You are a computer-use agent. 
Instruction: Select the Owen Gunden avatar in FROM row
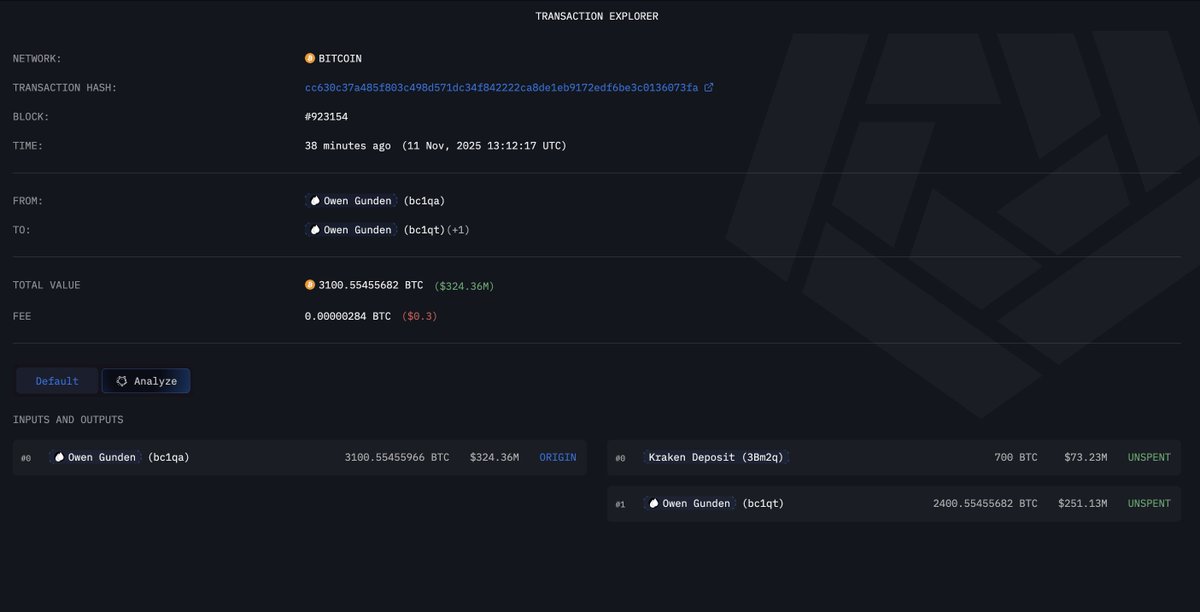point(314,200)
